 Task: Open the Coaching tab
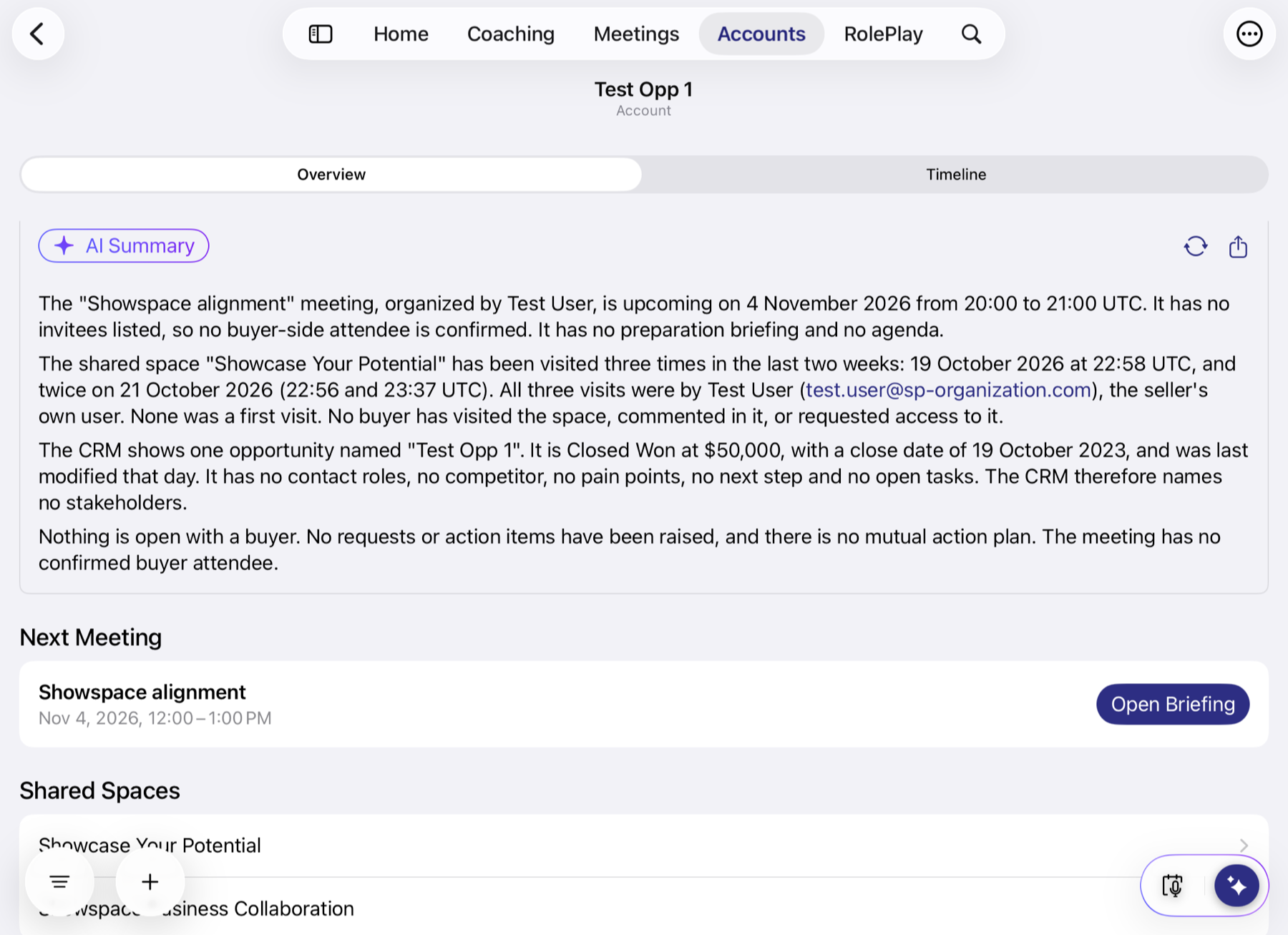coord(511,34)
